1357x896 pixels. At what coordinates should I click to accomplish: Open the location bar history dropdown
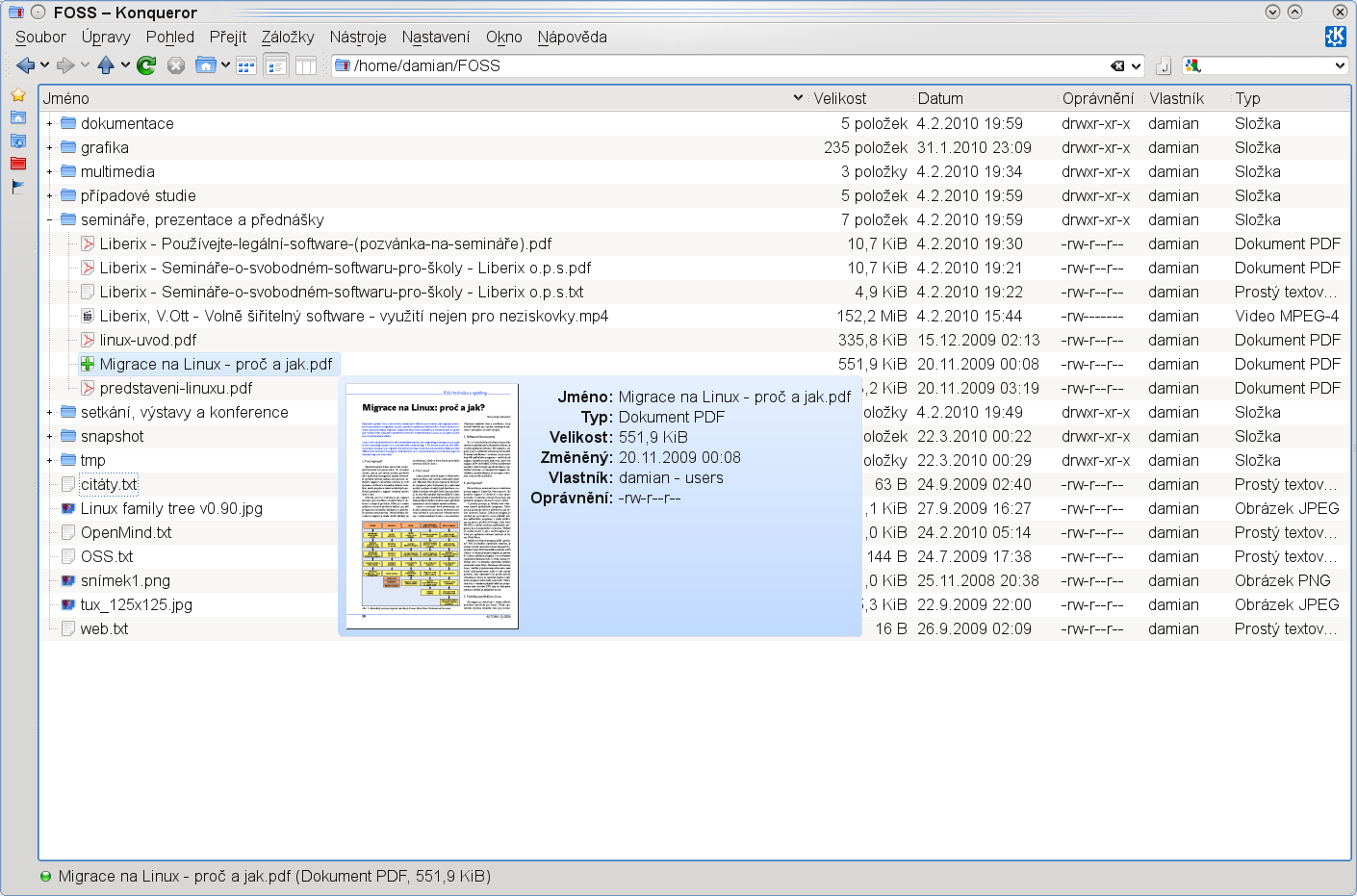pyautogui.click(x=1136, y=66)
